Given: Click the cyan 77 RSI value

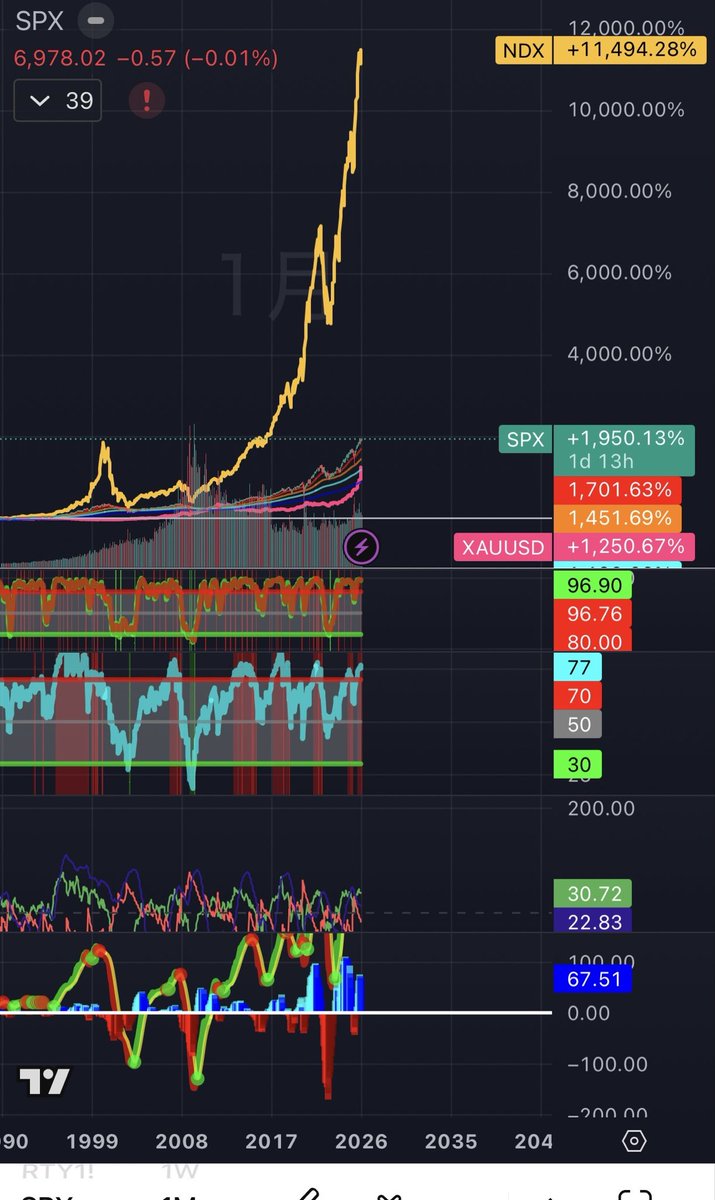Looking at the screenshot, I should click(579, 667).
